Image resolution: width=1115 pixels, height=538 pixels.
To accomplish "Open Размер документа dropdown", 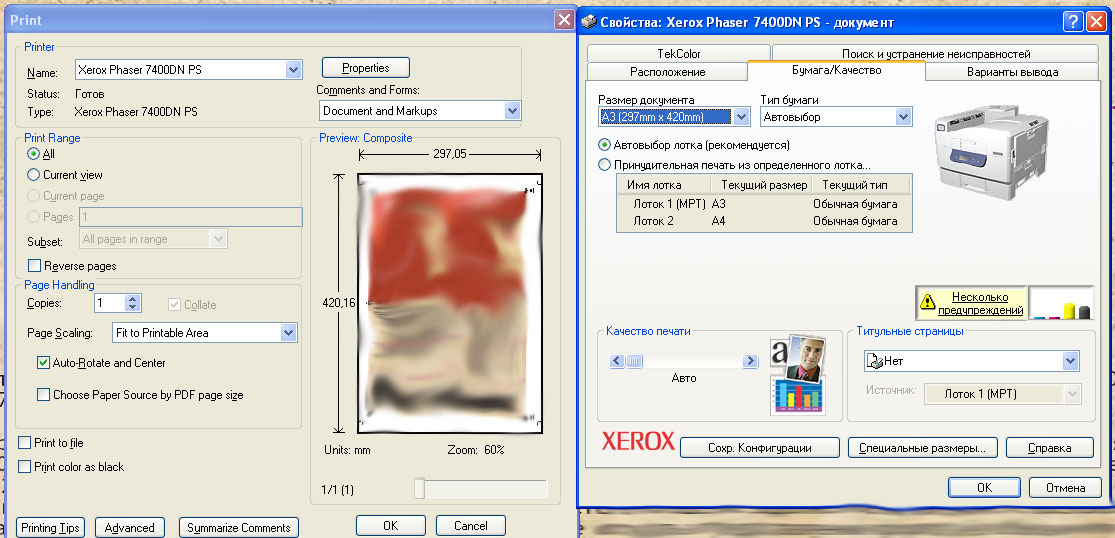I will pos(741,117).
